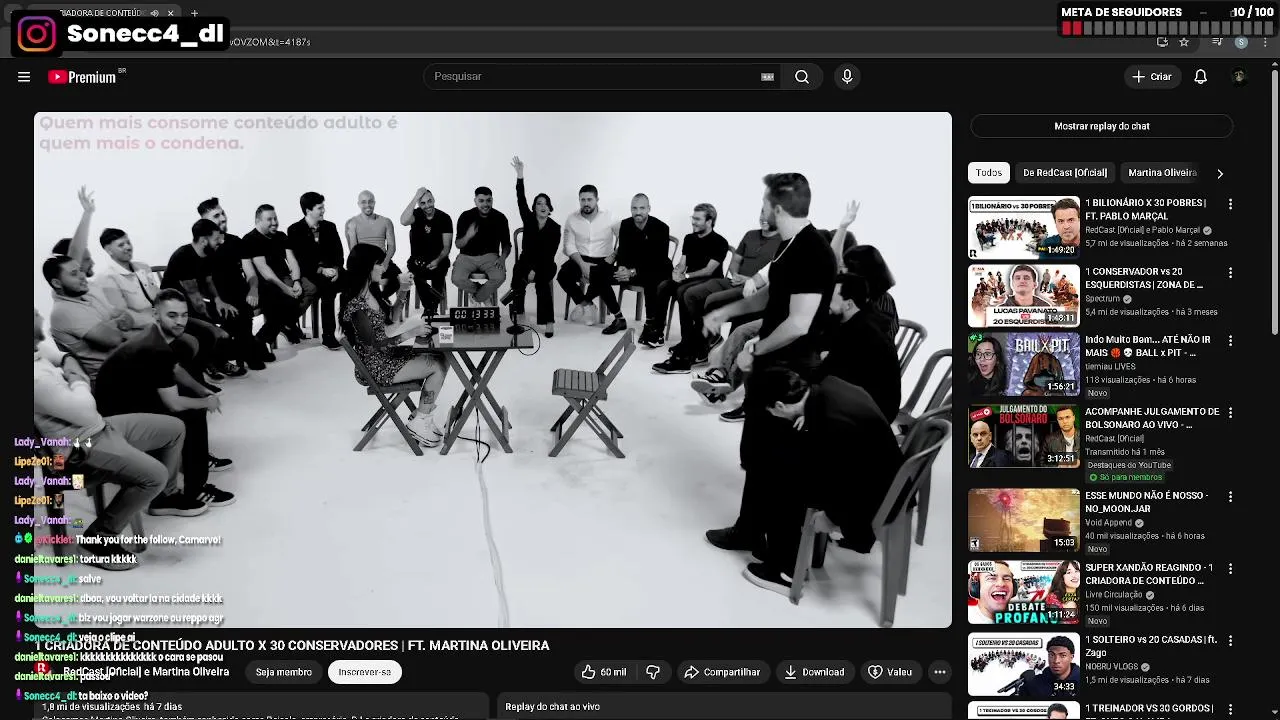The image size is (1280, 720).
Task: Open on-screen keyboard icon in search box
Action: point(768,77)
